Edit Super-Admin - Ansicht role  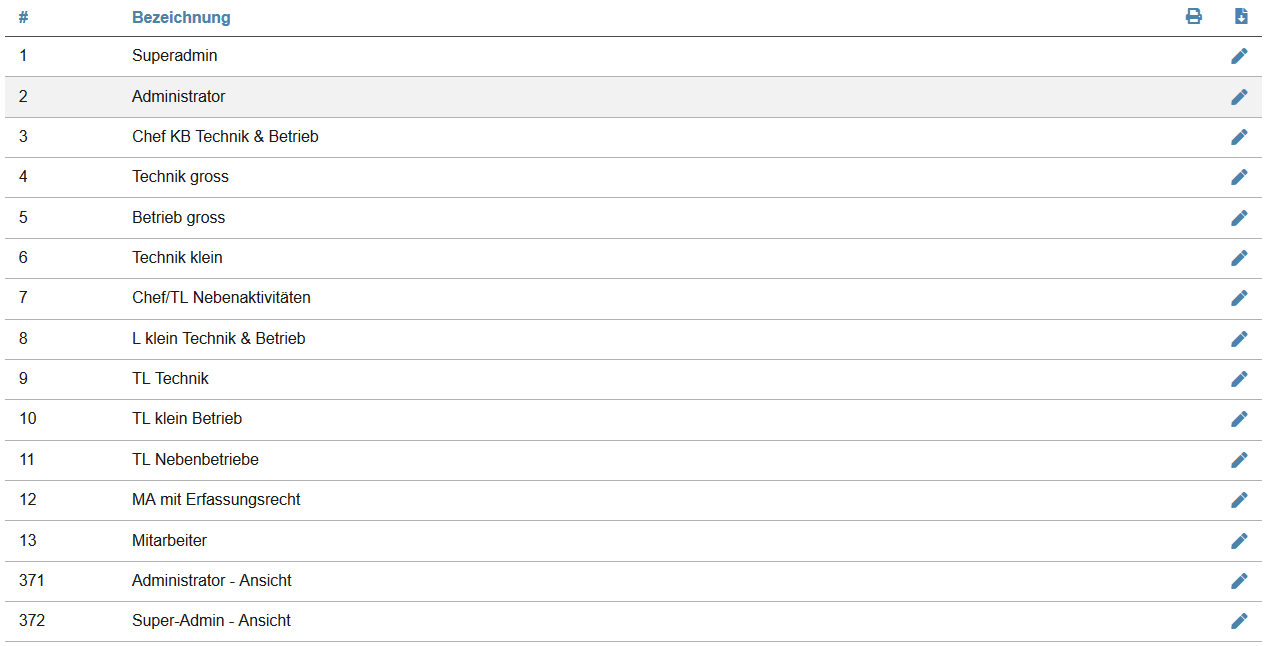tap(1239, 621)
